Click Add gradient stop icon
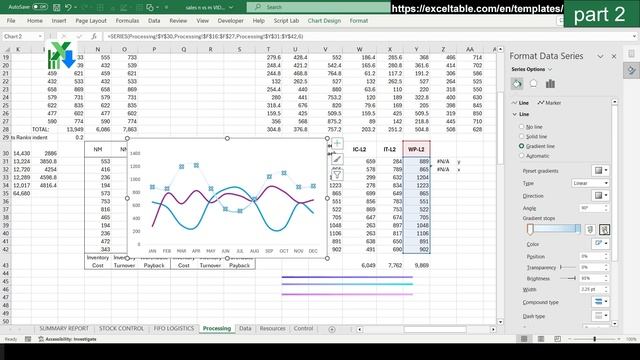This screenshot has height=360, width=640. click(x=590, y=229)
